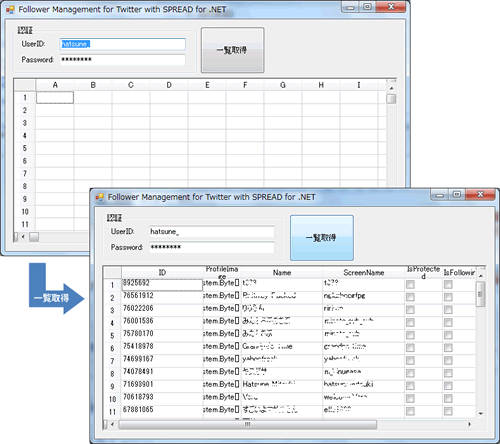Image resolution: width=500 pixels, height=444 pixels.
Task: Maximize the front Follower Management window
Action: point(457,195)
